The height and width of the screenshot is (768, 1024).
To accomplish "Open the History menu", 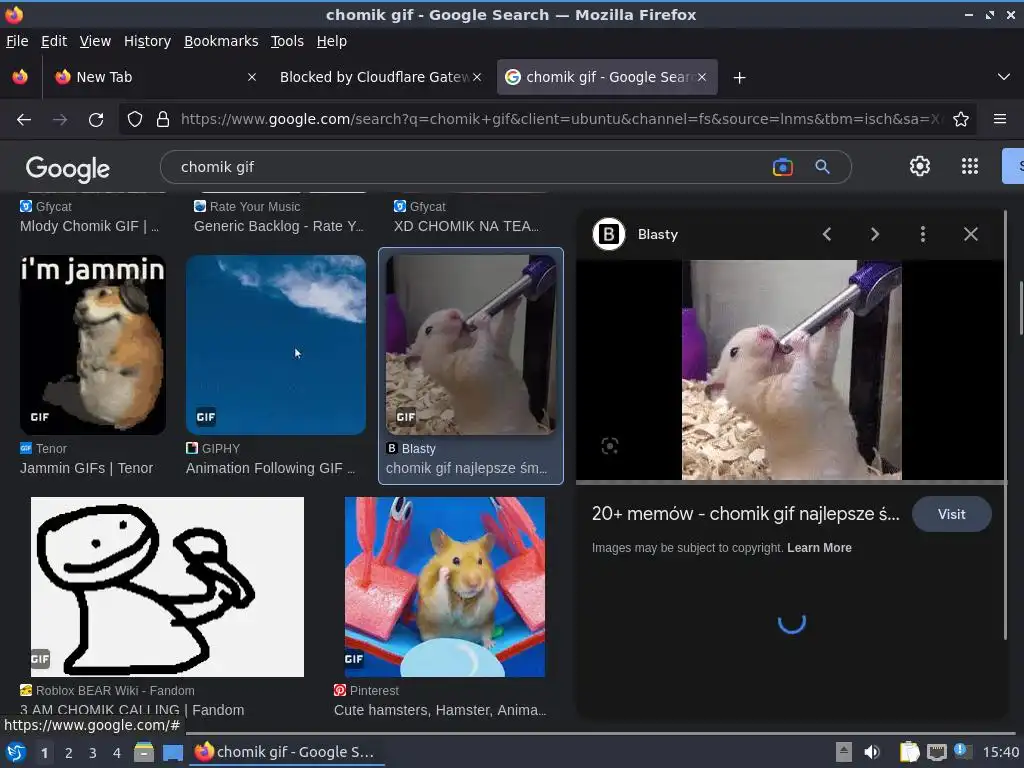I will point(147,41).
